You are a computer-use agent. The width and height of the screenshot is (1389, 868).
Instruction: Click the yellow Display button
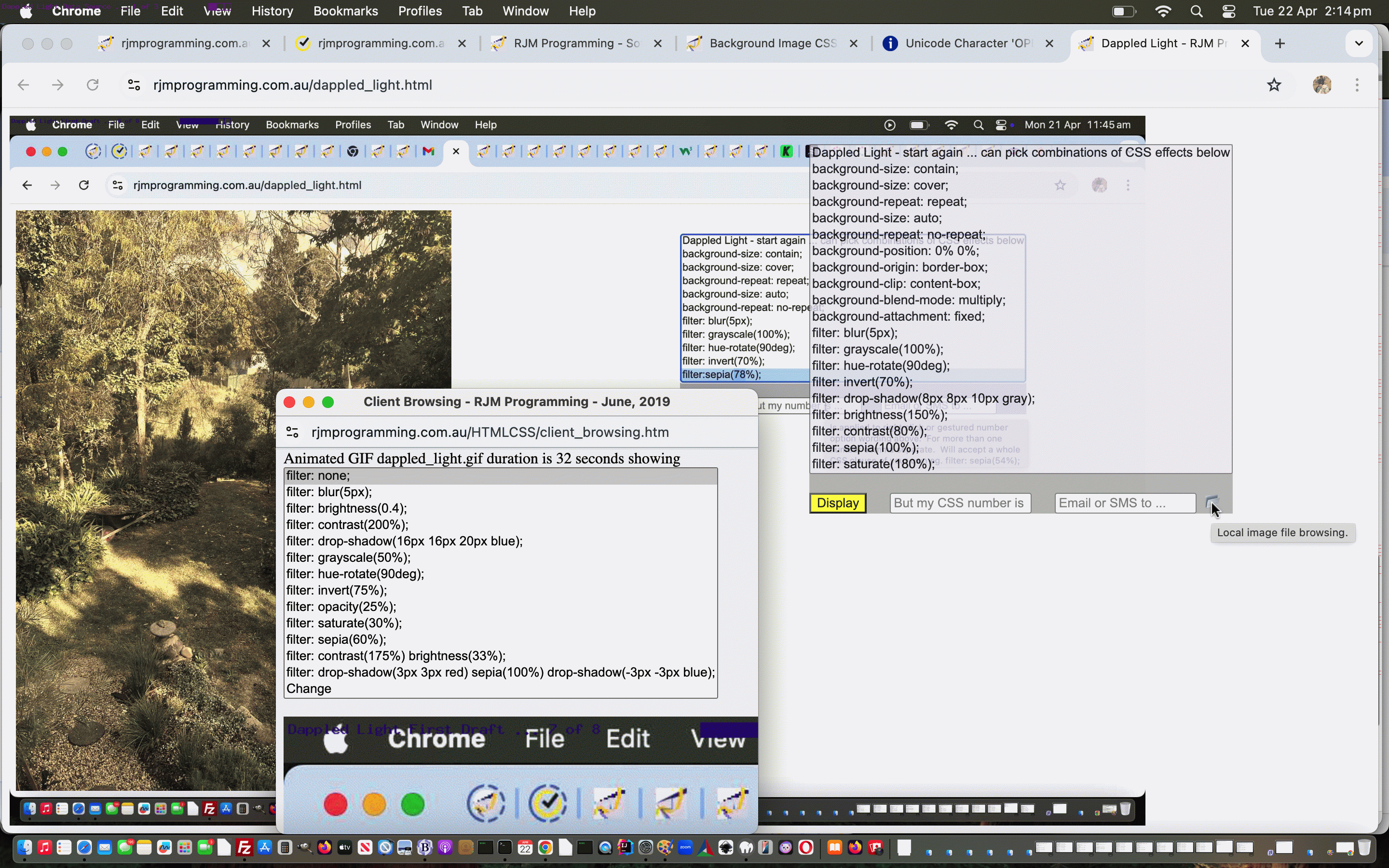coord(838,503)
